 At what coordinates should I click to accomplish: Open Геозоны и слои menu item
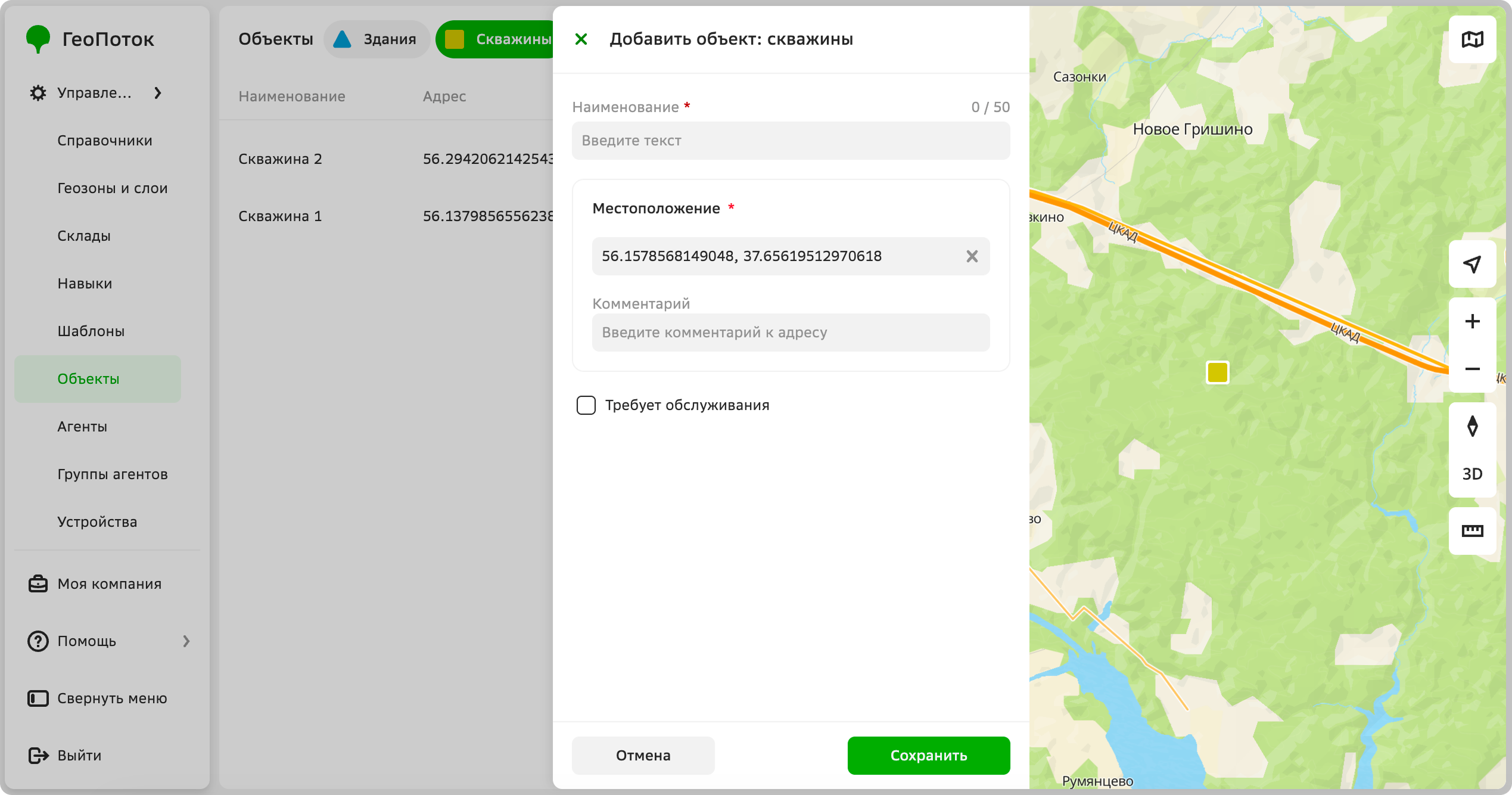(113, 188)
